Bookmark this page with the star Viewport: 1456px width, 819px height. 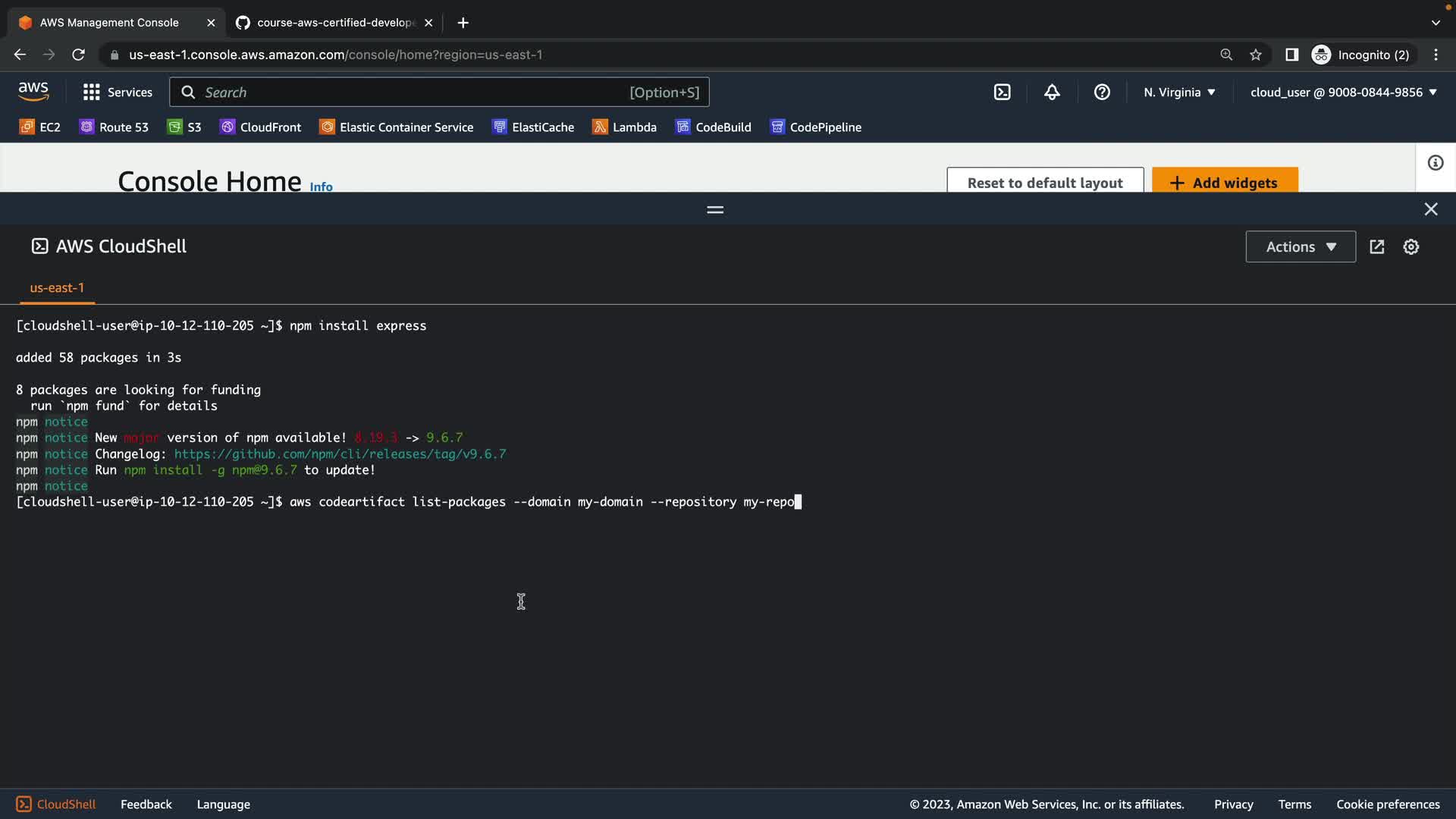click(x=1256, y=55)
